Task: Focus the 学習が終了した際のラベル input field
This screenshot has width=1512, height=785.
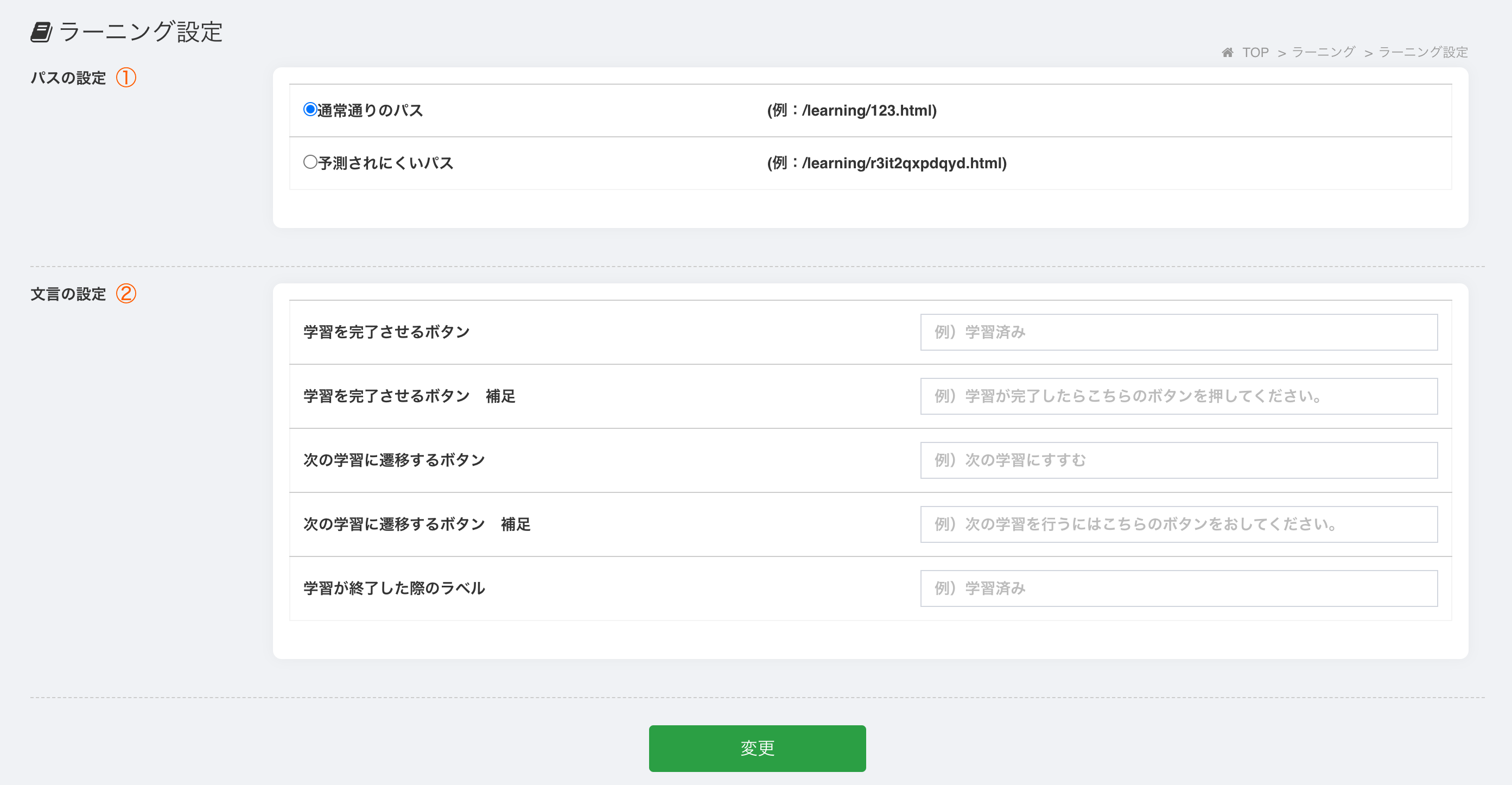Action: tap(1179, 588)
